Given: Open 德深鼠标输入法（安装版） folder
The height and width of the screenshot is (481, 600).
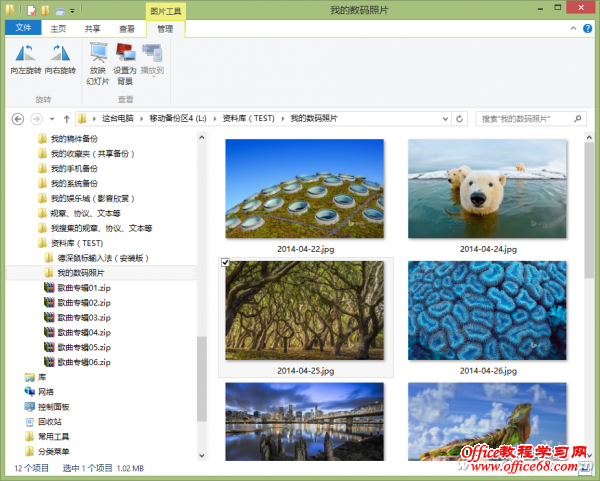Looking at the screenshot, I should [x=96, y=258].
